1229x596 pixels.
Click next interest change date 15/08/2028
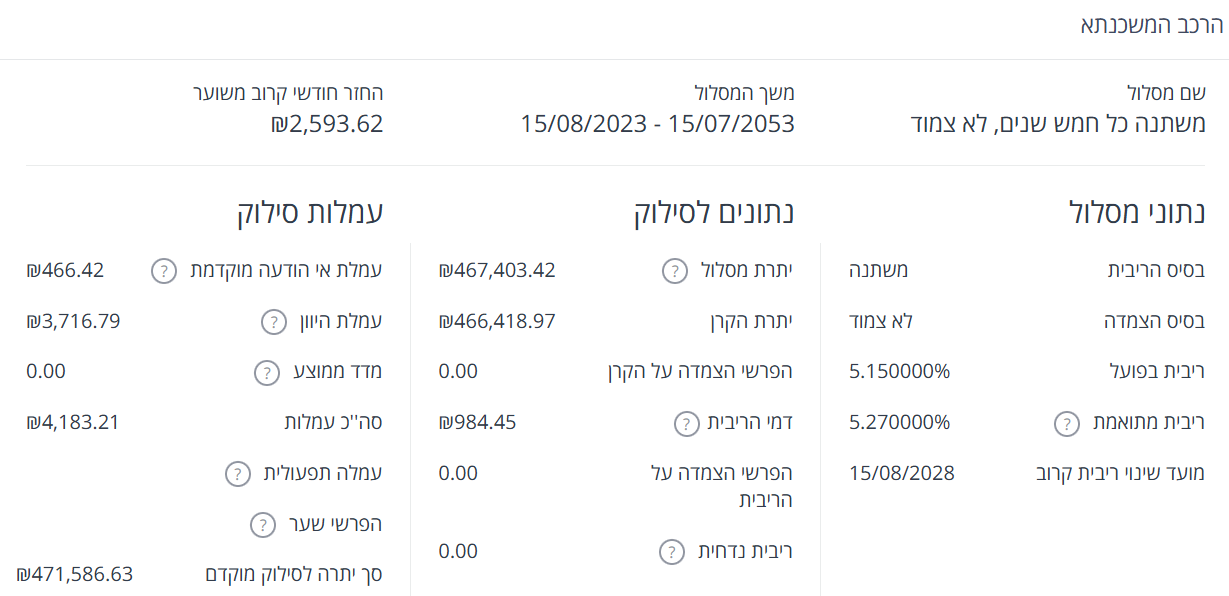902,473
